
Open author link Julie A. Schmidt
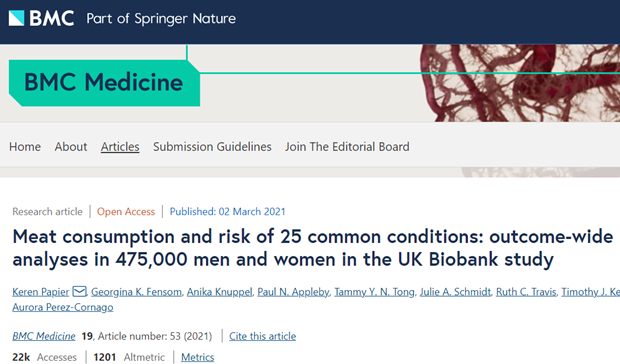[455, 292]
